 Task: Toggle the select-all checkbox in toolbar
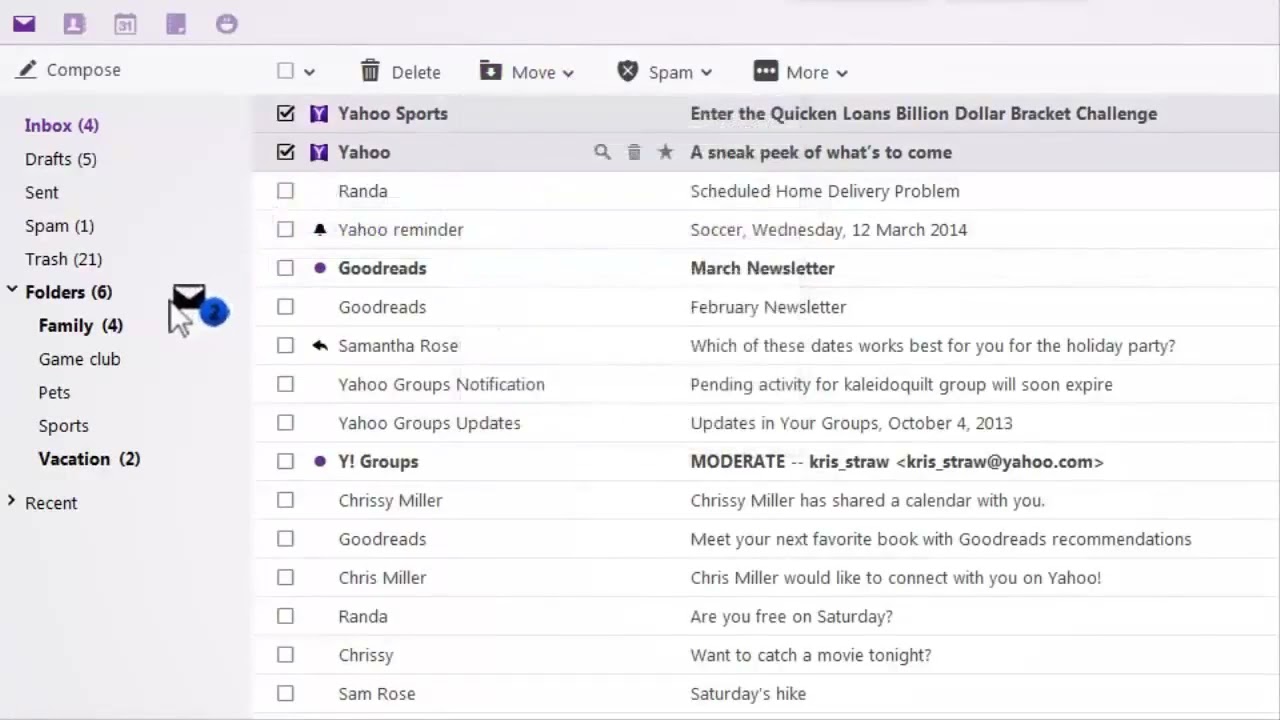286,71
